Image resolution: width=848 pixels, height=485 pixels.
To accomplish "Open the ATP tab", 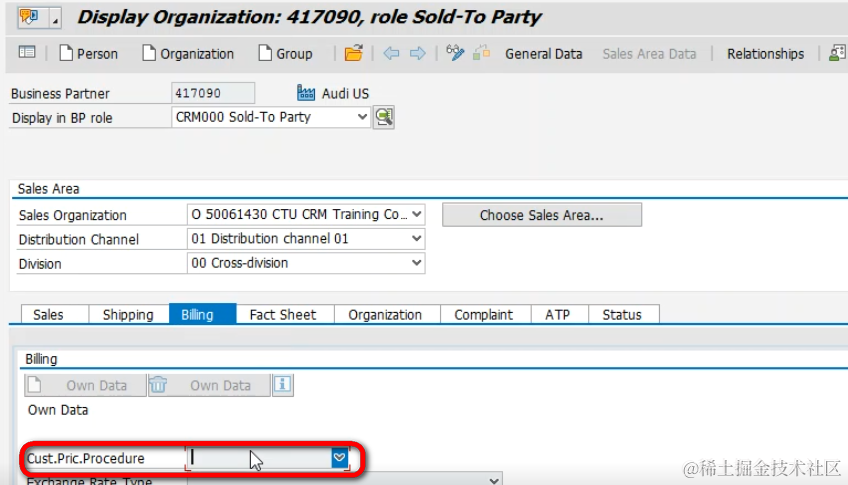I will pos(560,315).
